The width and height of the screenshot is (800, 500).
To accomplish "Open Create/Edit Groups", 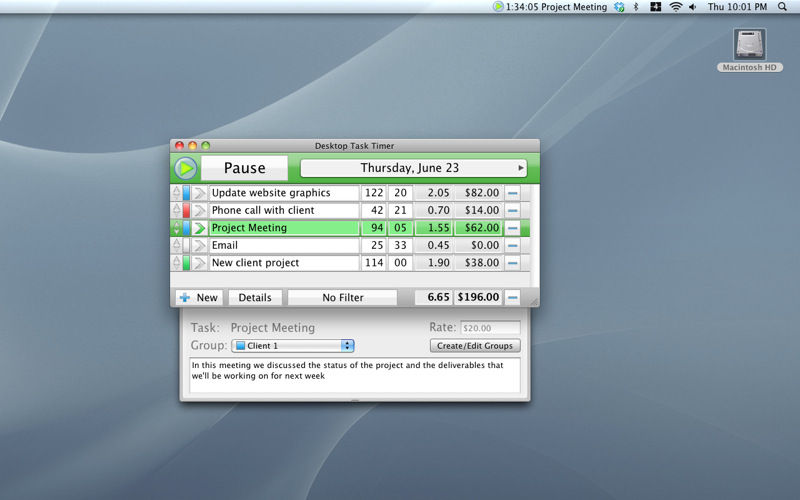I will coord(475,345).
